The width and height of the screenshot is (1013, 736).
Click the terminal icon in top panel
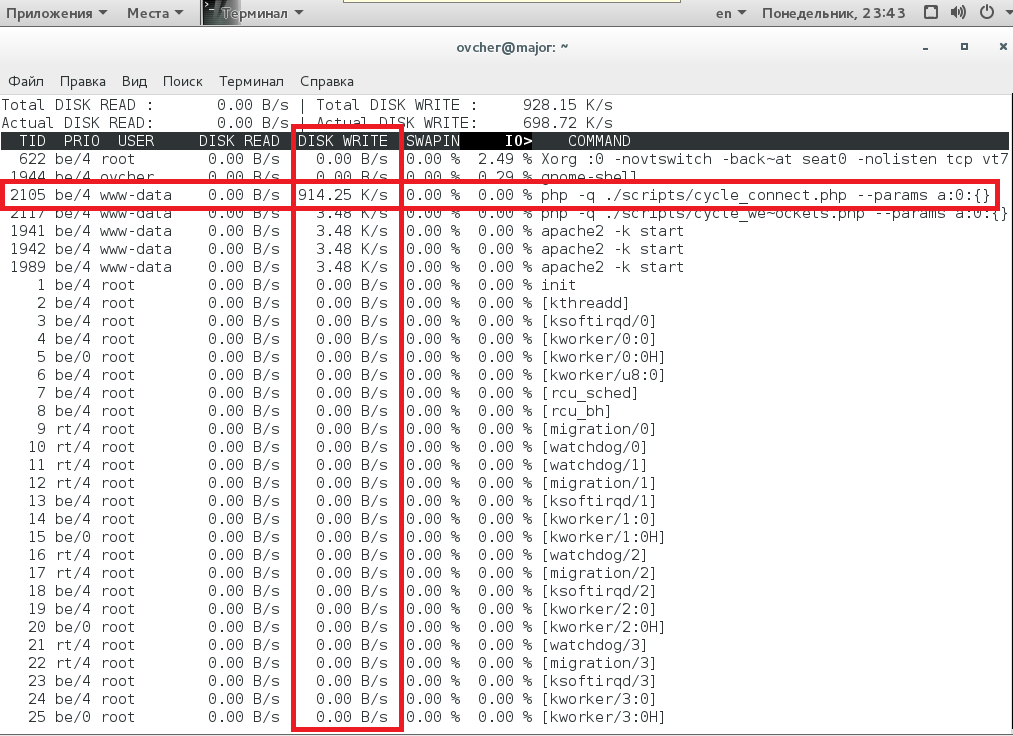211,13
